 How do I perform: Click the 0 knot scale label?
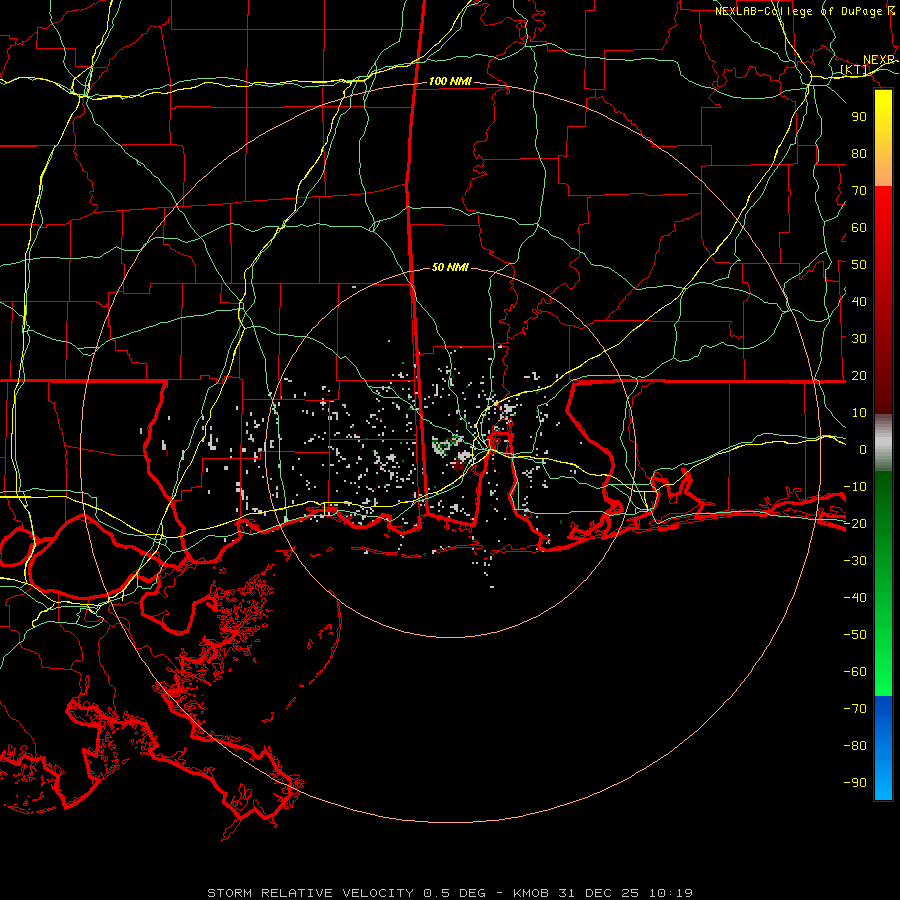(x=863, y=449)
